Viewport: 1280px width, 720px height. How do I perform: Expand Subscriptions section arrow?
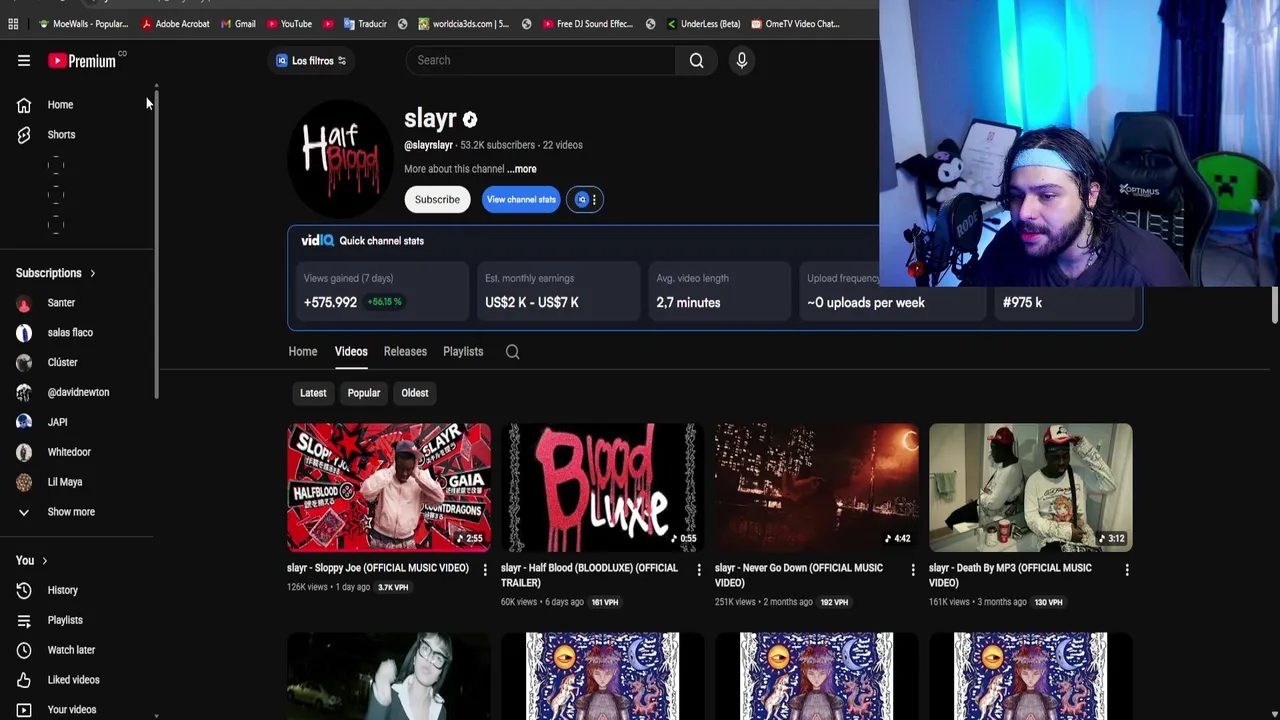[x=92, y=273]
